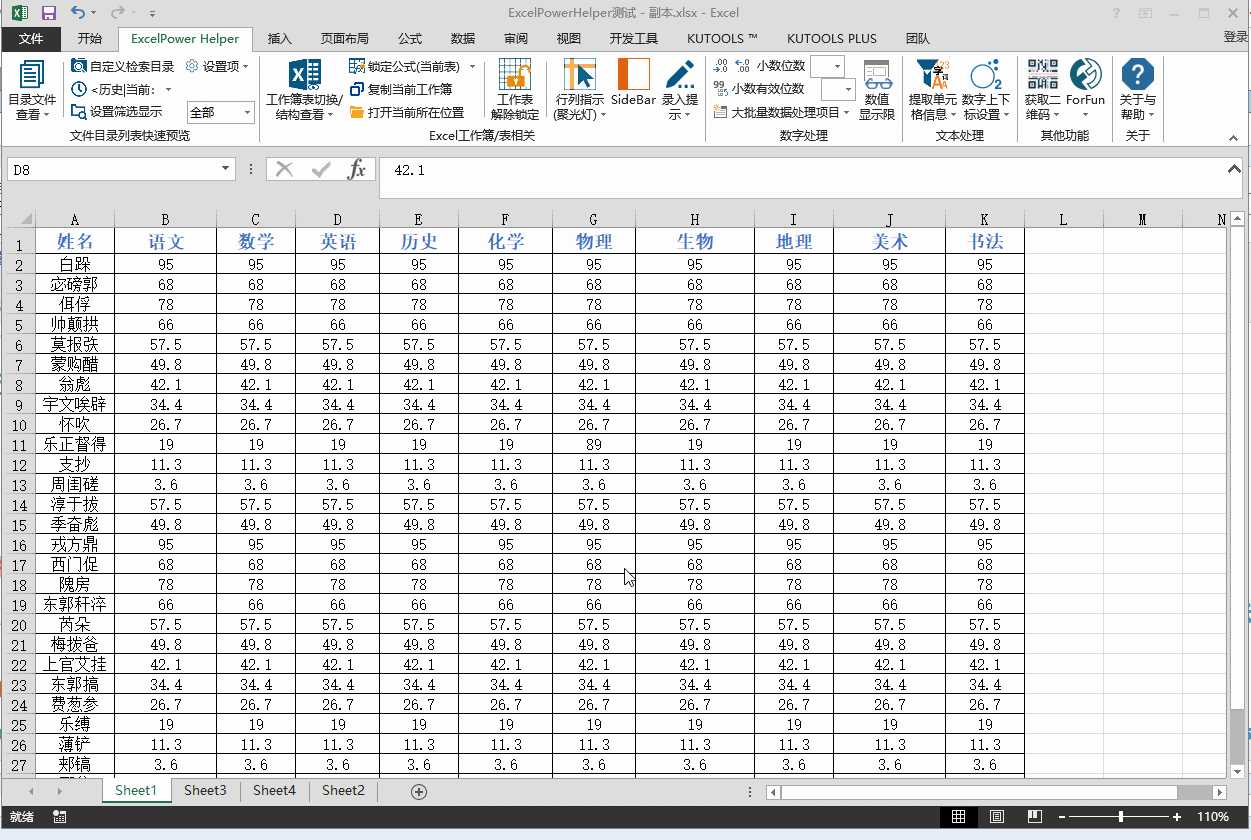This screenshot has width=1251, height=840.
Task: Expand the 锁定公式(当前表) dropdown arrow
Action: tap(473, 66)
